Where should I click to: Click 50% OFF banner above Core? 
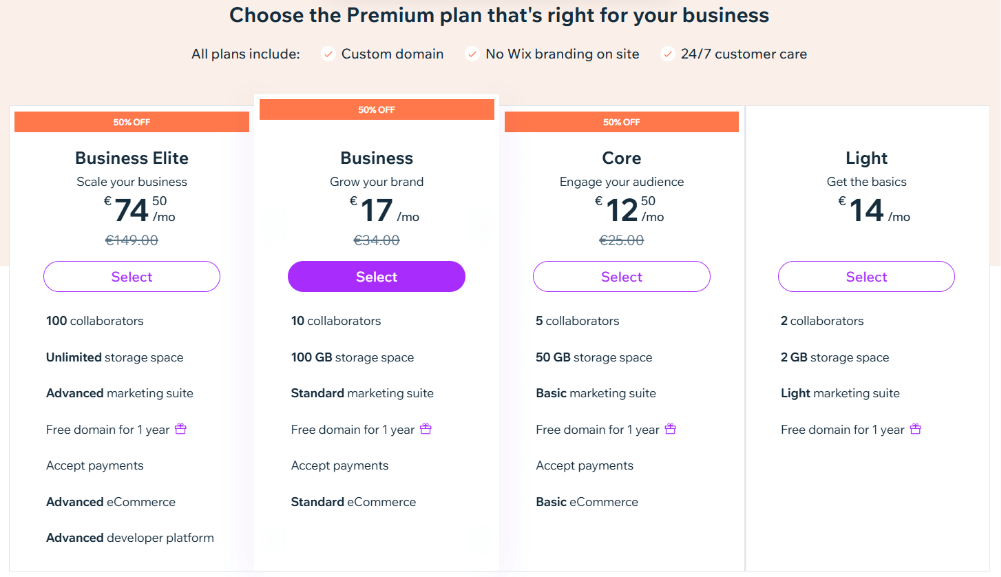click(x=621, y=122)
